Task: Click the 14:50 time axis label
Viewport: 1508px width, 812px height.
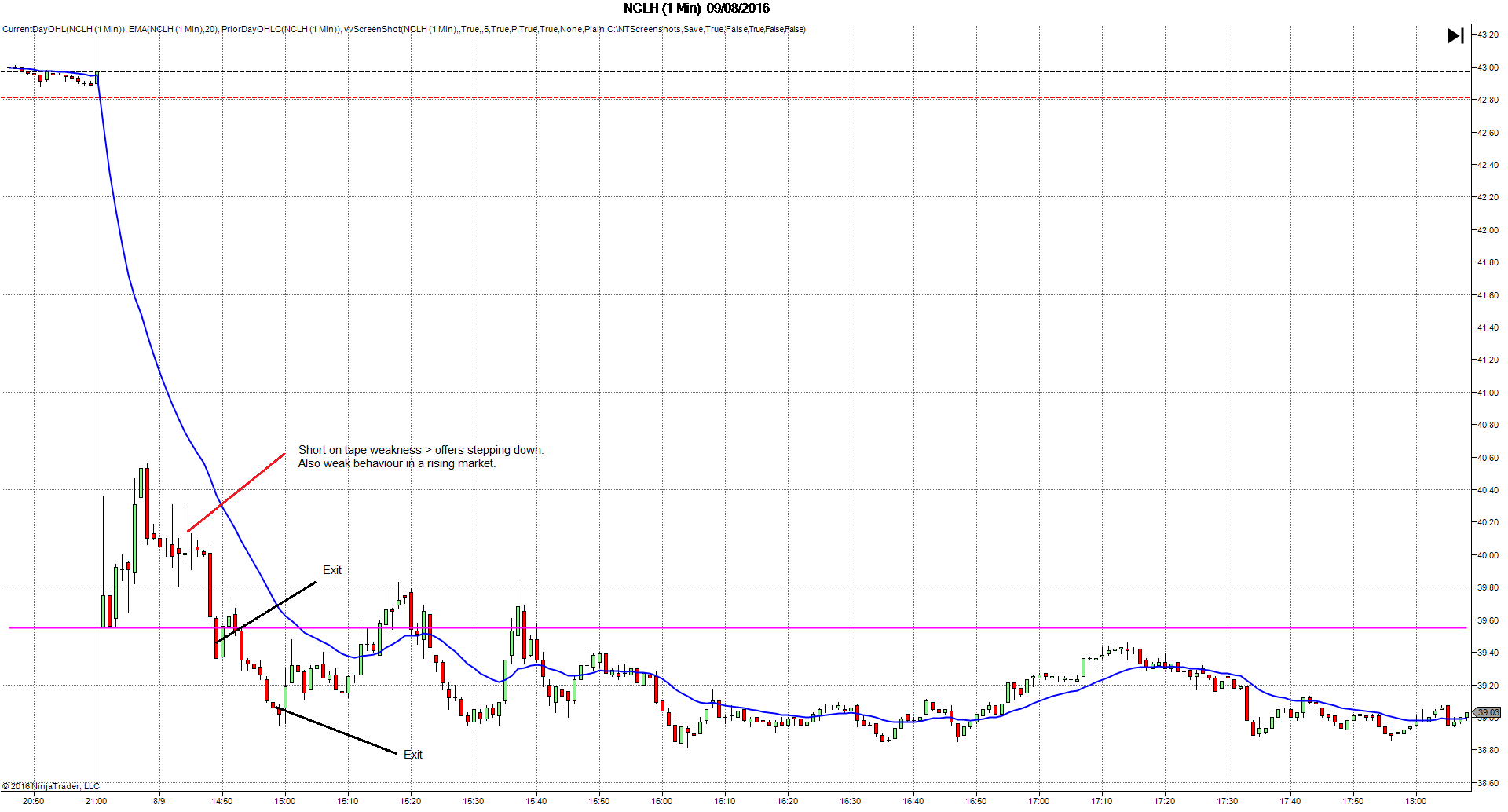Action: coord(222,801)
